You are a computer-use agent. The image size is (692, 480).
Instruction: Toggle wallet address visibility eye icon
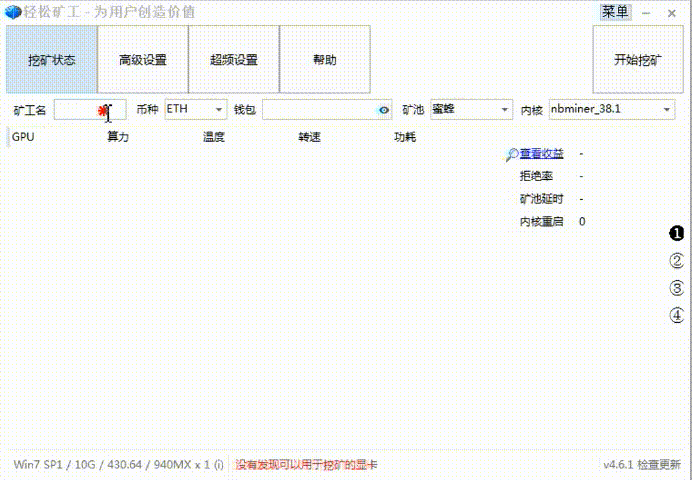click(383, 110)
